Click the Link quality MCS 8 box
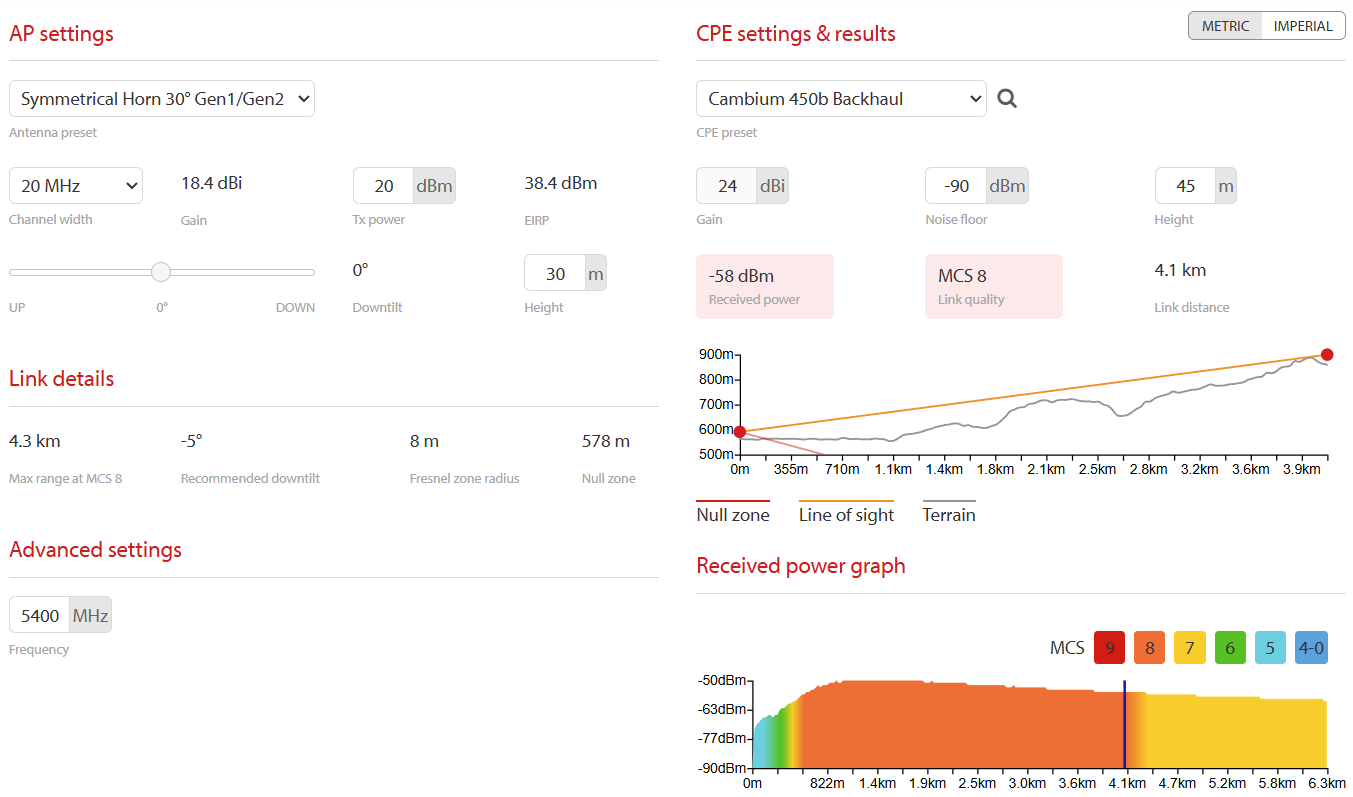 pos(994,286)
